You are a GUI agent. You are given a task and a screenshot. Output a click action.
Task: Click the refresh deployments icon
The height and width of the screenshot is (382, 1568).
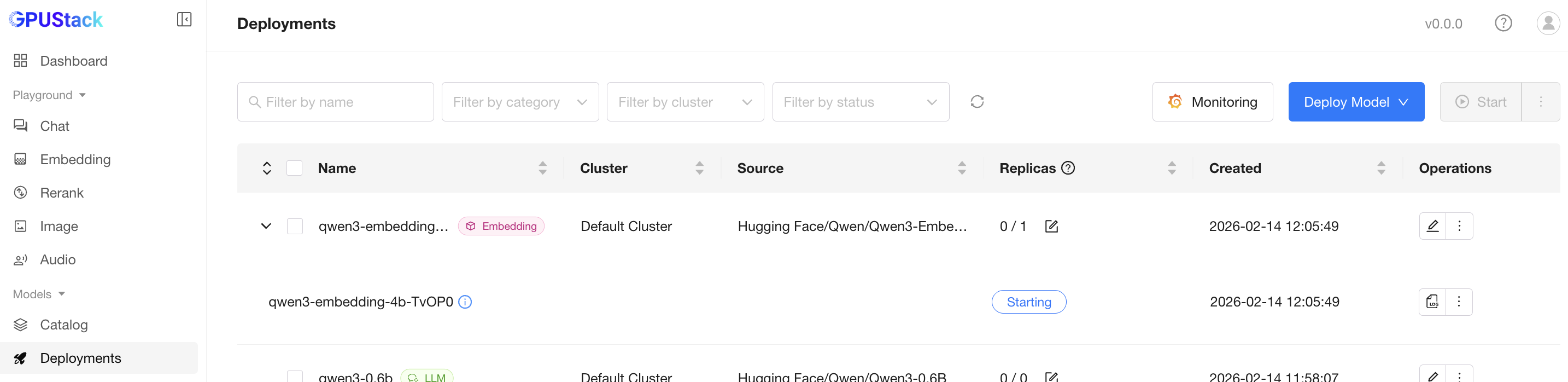pyautogui.click(x=977, y=102)
